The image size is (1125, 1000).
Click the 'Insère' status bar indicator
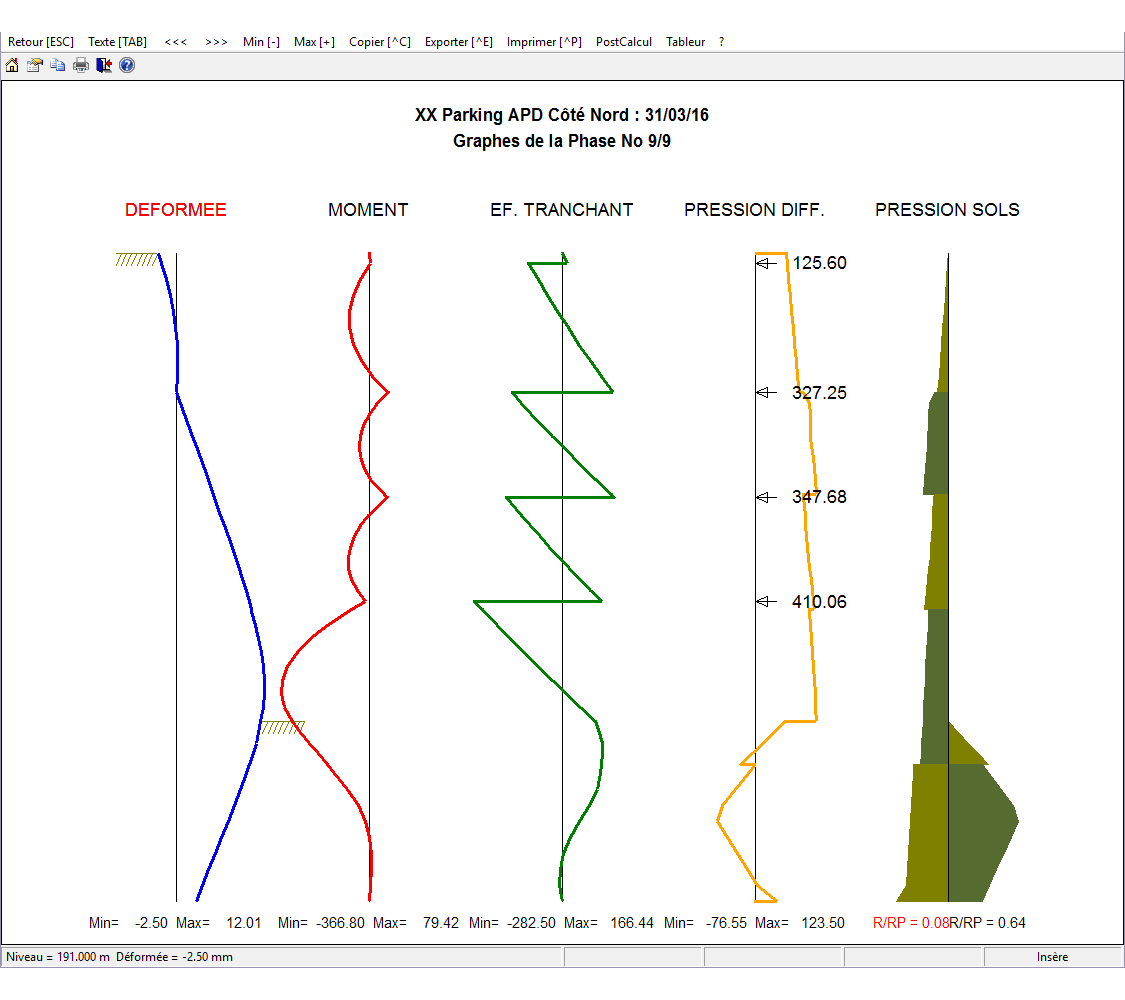[x=1052, y=957]
